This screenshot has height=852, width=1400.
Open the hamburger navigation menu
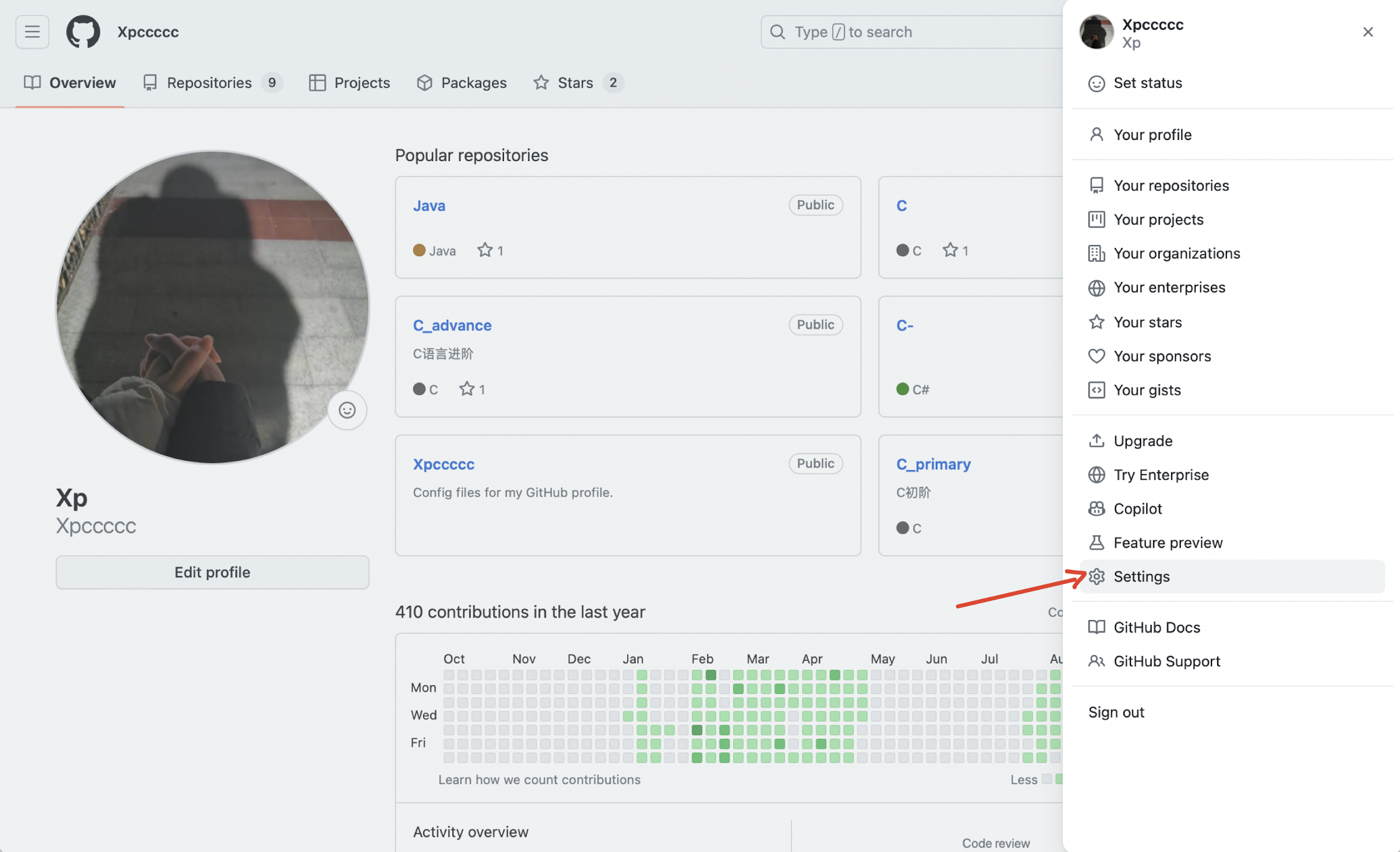click(x=32, y=32)
